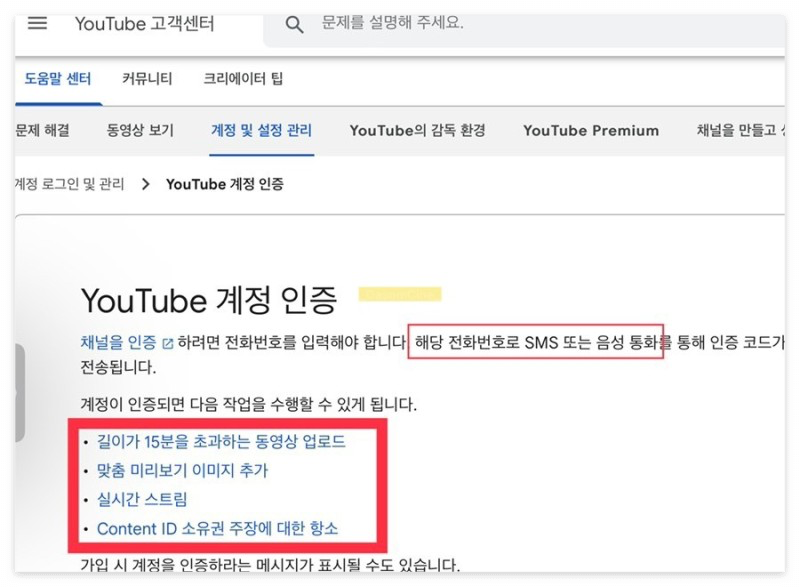Click the YouTube 고객센터 title
This screenshot has width=800, height=587.
[144, 24]
